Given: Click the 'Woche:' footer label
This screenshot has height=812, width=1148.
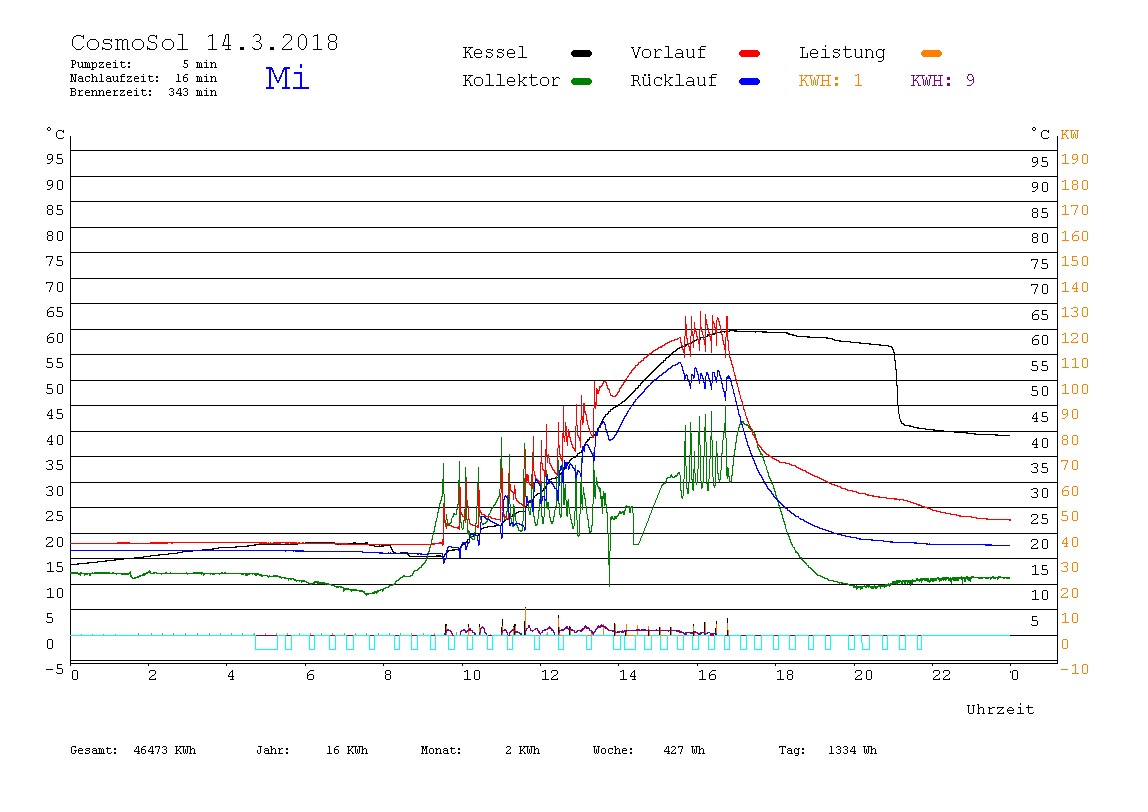Looking at the screenshot, I should [614, 750].
